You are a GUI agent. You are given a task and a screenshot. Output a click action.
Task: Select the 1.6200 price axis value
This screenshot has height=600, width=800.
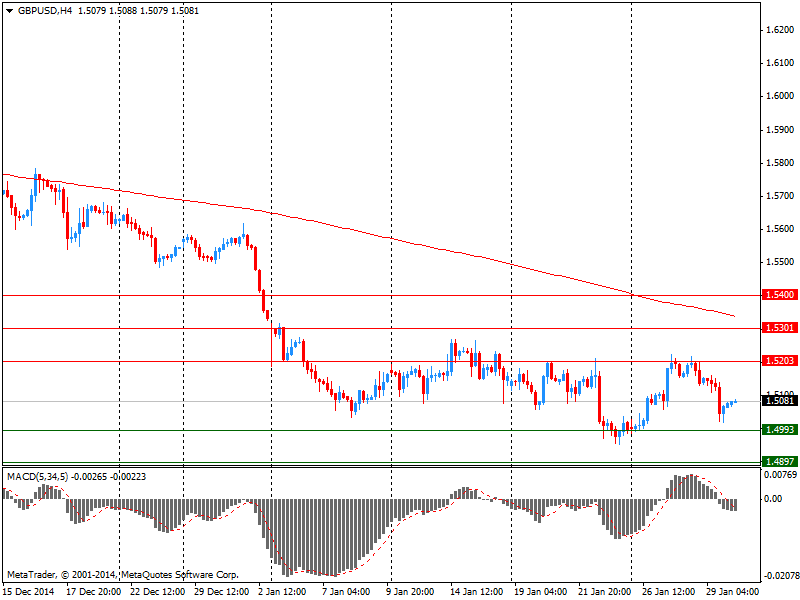tap(780, 30)
